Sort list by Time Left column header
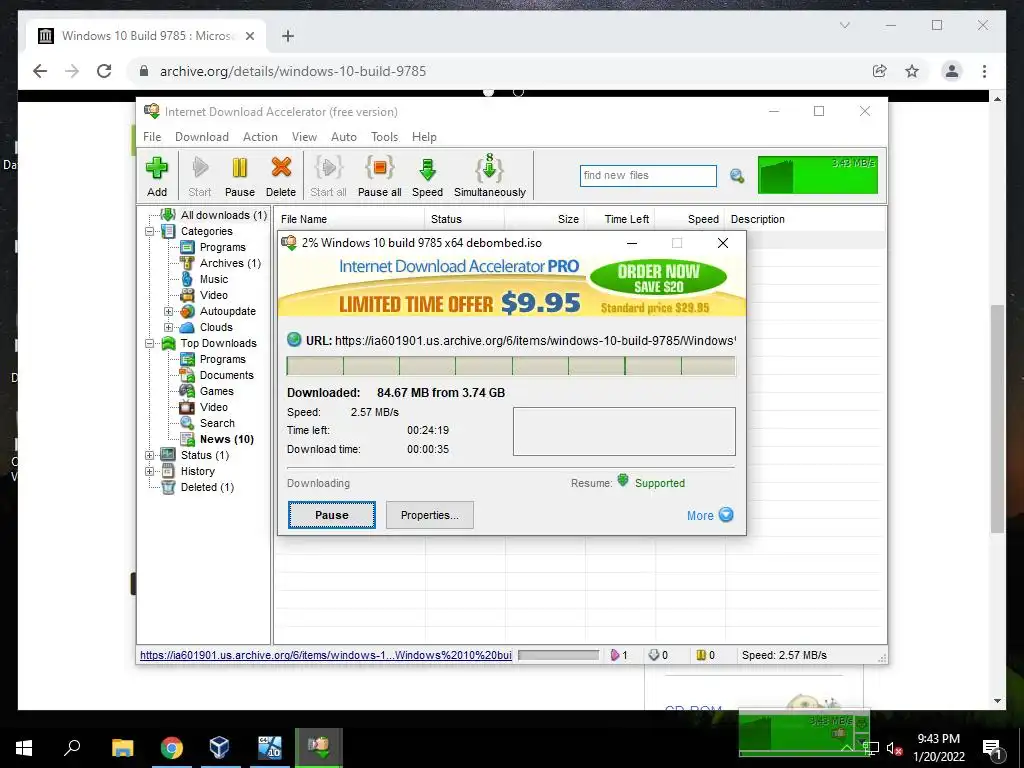1024x768 pixels. tap(619, 219)
